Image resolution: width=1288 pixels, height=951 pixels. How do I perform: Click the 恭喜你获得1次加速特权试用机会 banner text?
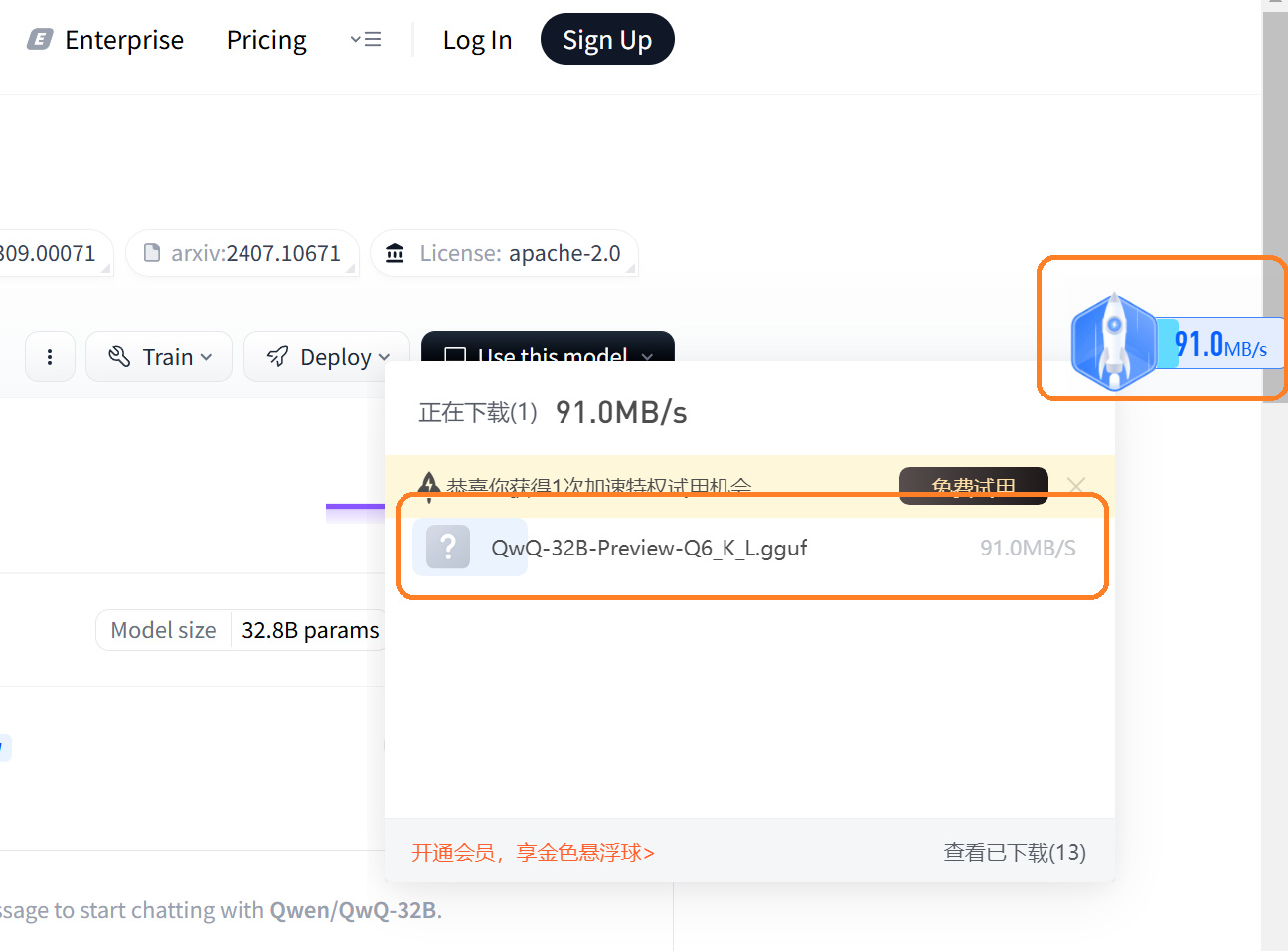pos(599,486)
